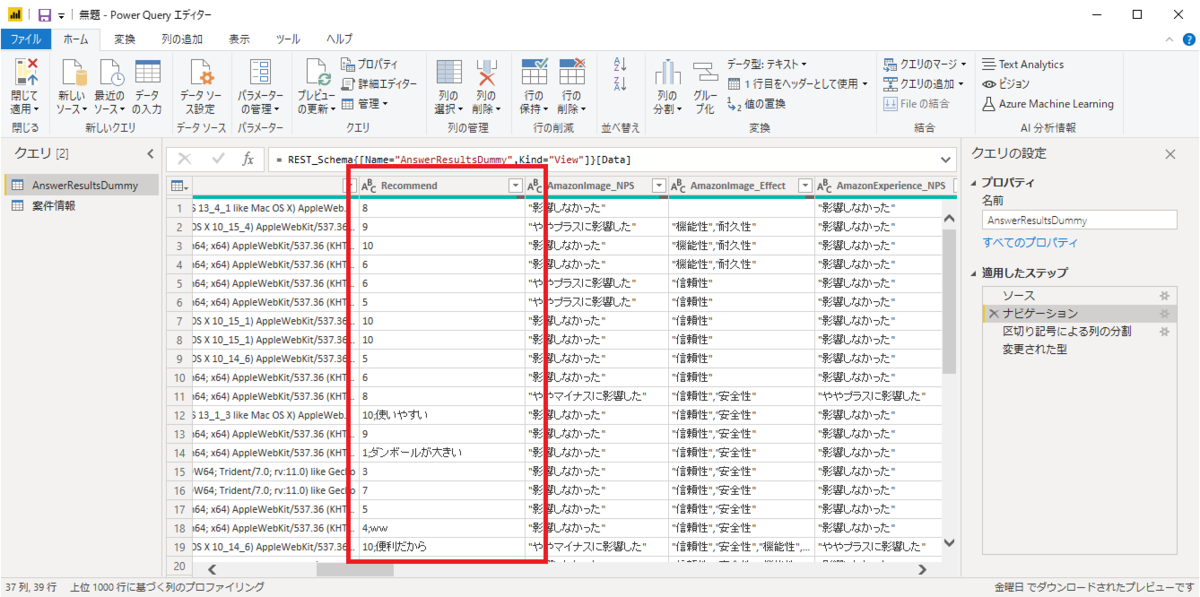Click ビジョン (Vision) in AI 分析情報
Viewport: 1200px width, 597px height.
(x=1005, y=84)
